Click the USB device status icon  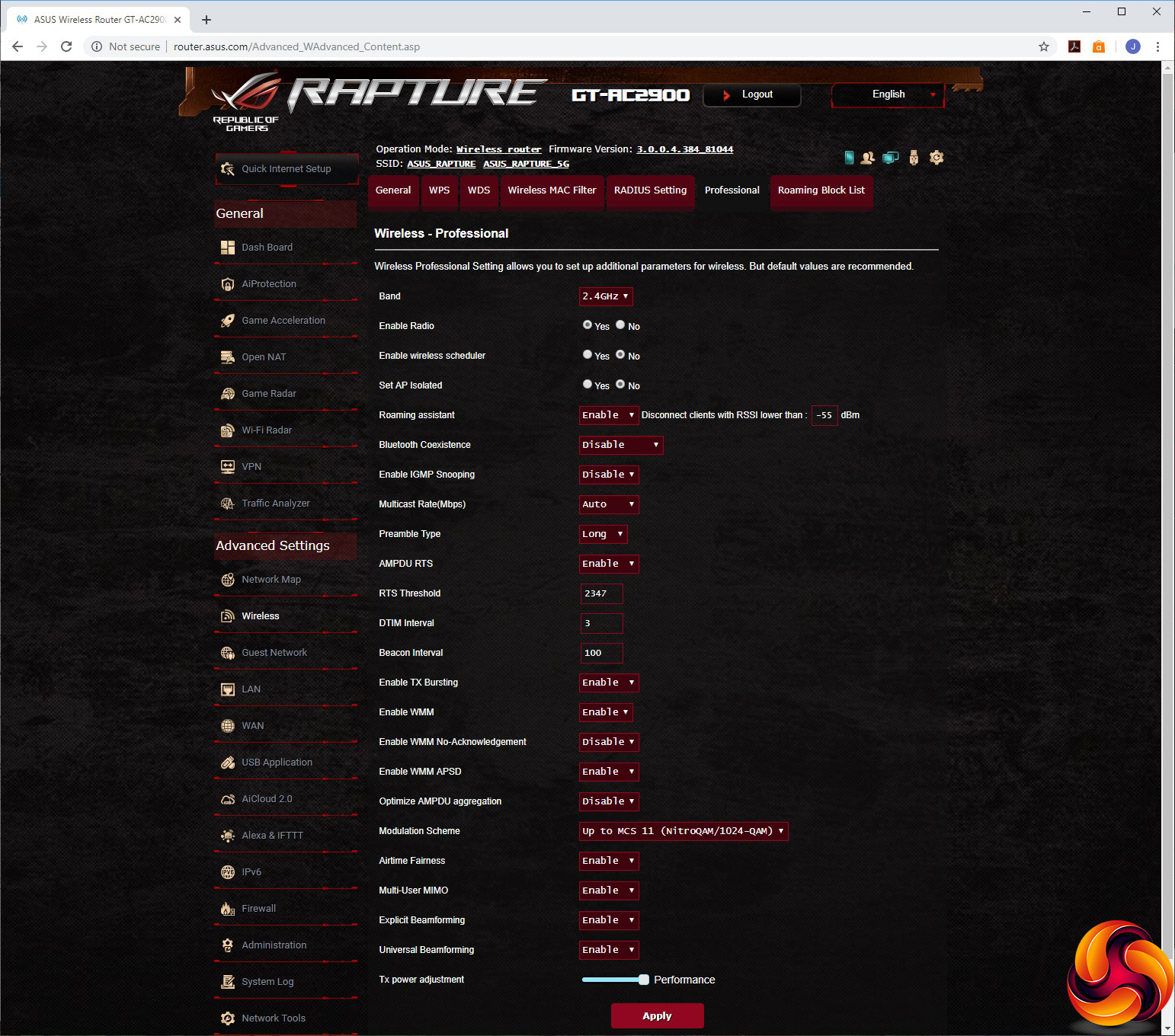(x=914, y=158)
